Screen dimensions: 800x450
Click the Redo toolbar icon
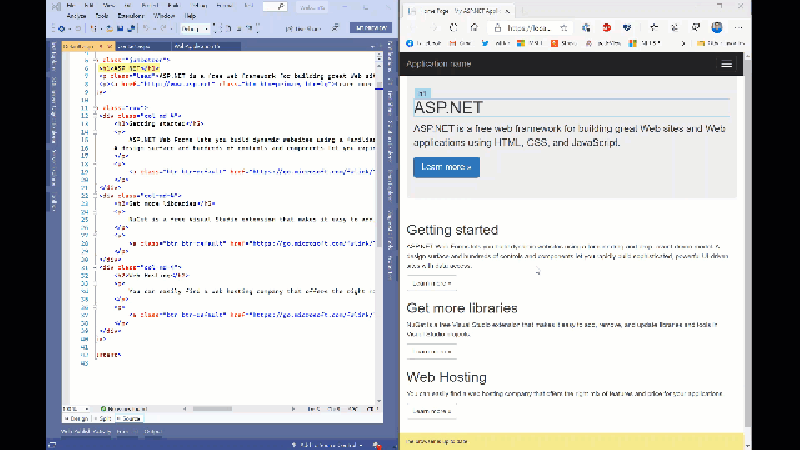coord(164,29)
